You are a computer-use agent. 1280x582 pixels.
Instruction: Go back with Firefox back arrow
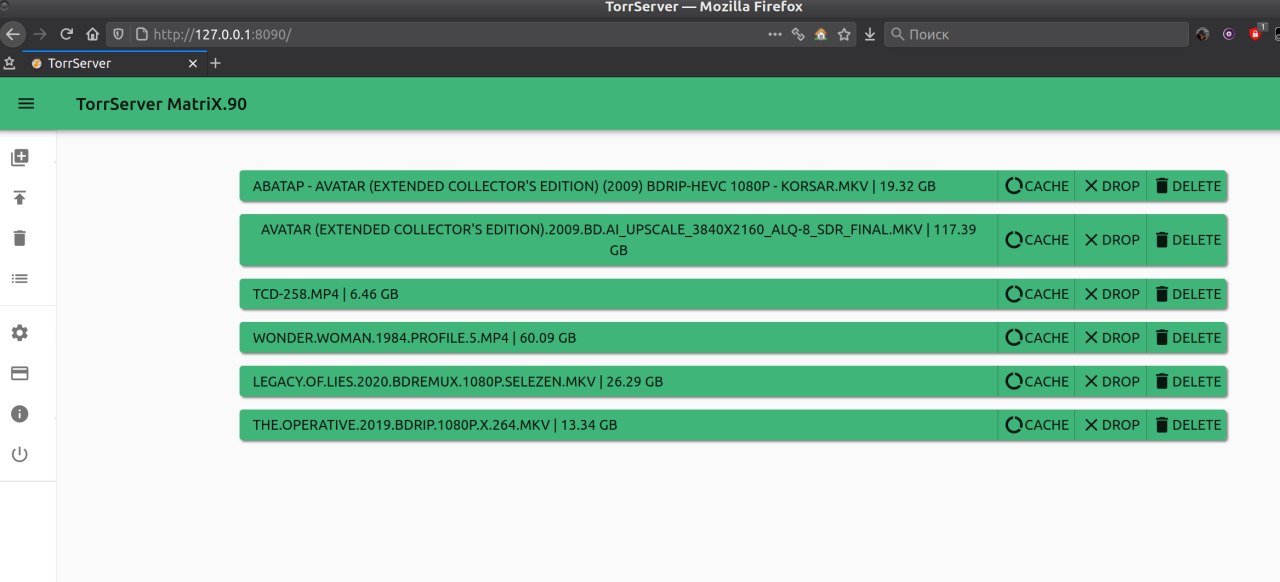point(13,34)
